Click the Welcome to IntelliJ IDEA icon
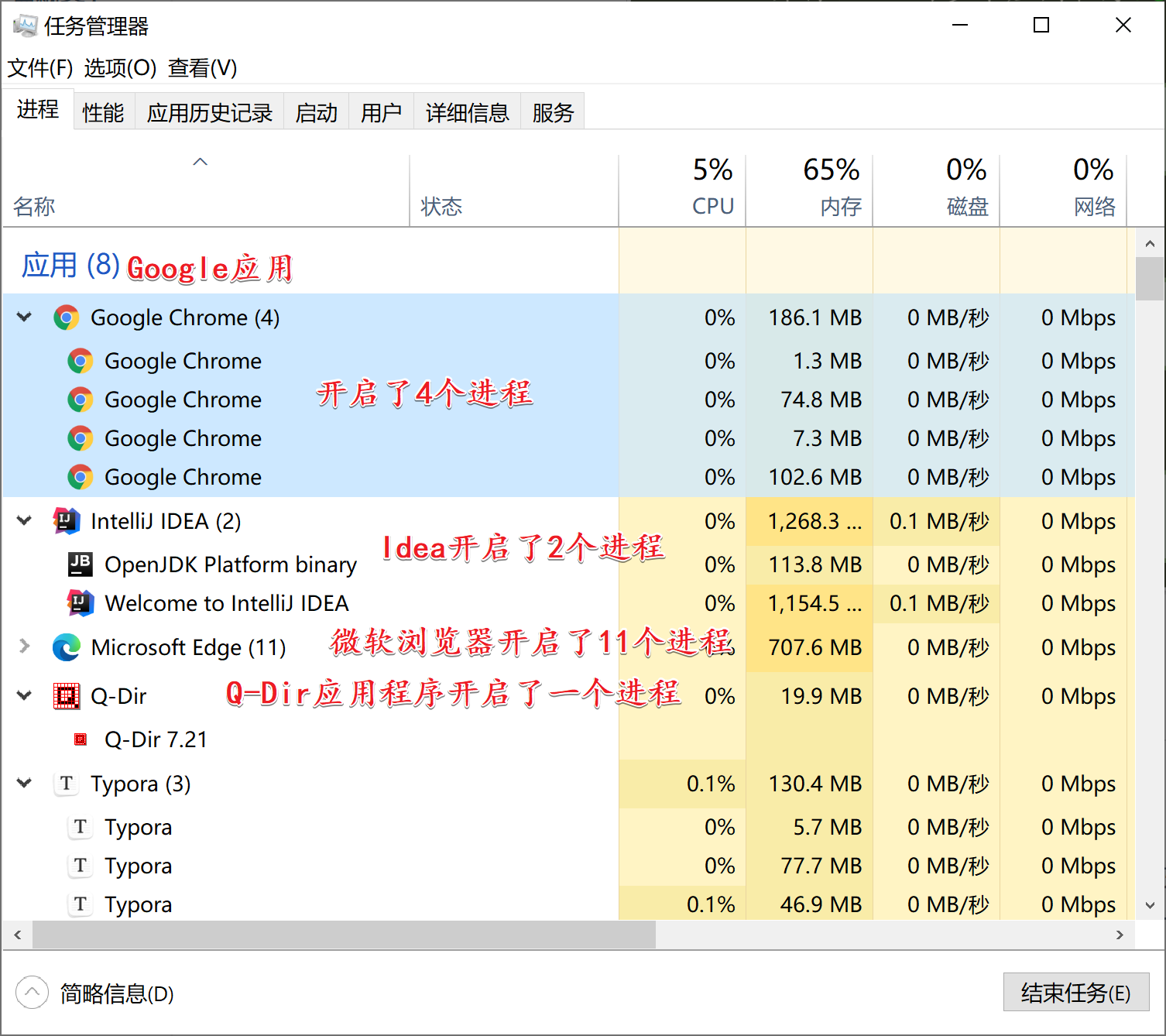1166x1036 pixels. (81, 603)
